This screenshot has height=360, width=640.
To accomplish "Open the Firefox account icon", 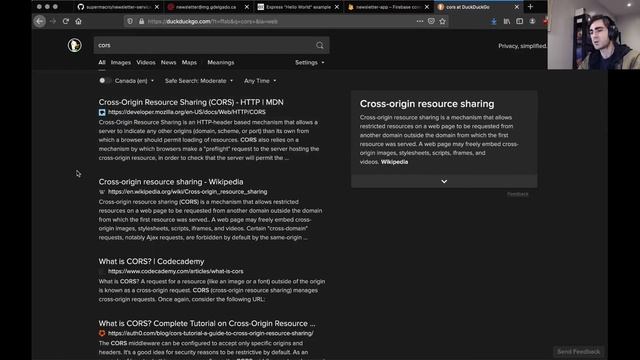I will pos(532,21).
